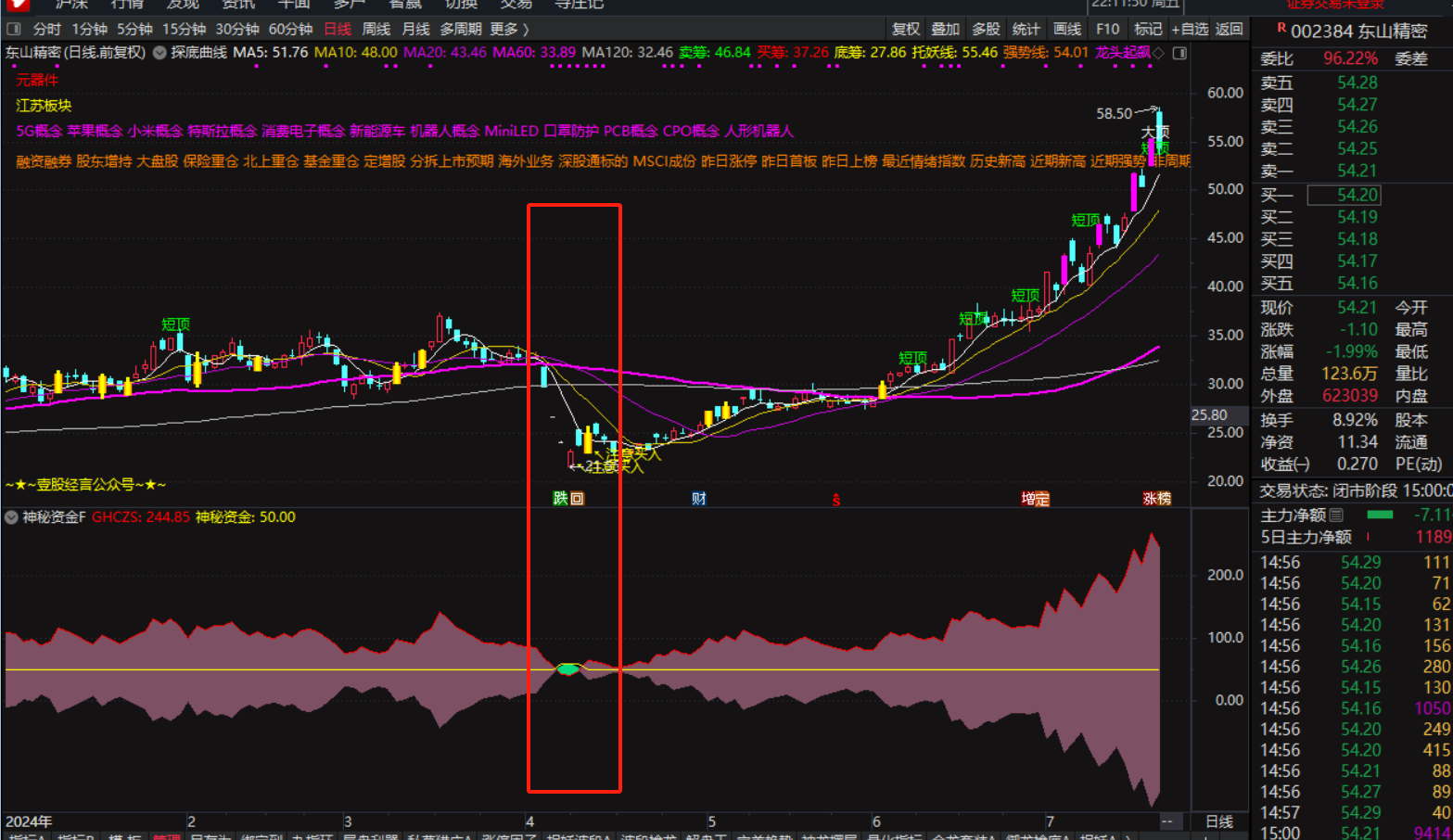The width and height of the screenshot is (1453, 840).
Task: Click the 复权 adjustment button
Action: 905,29
